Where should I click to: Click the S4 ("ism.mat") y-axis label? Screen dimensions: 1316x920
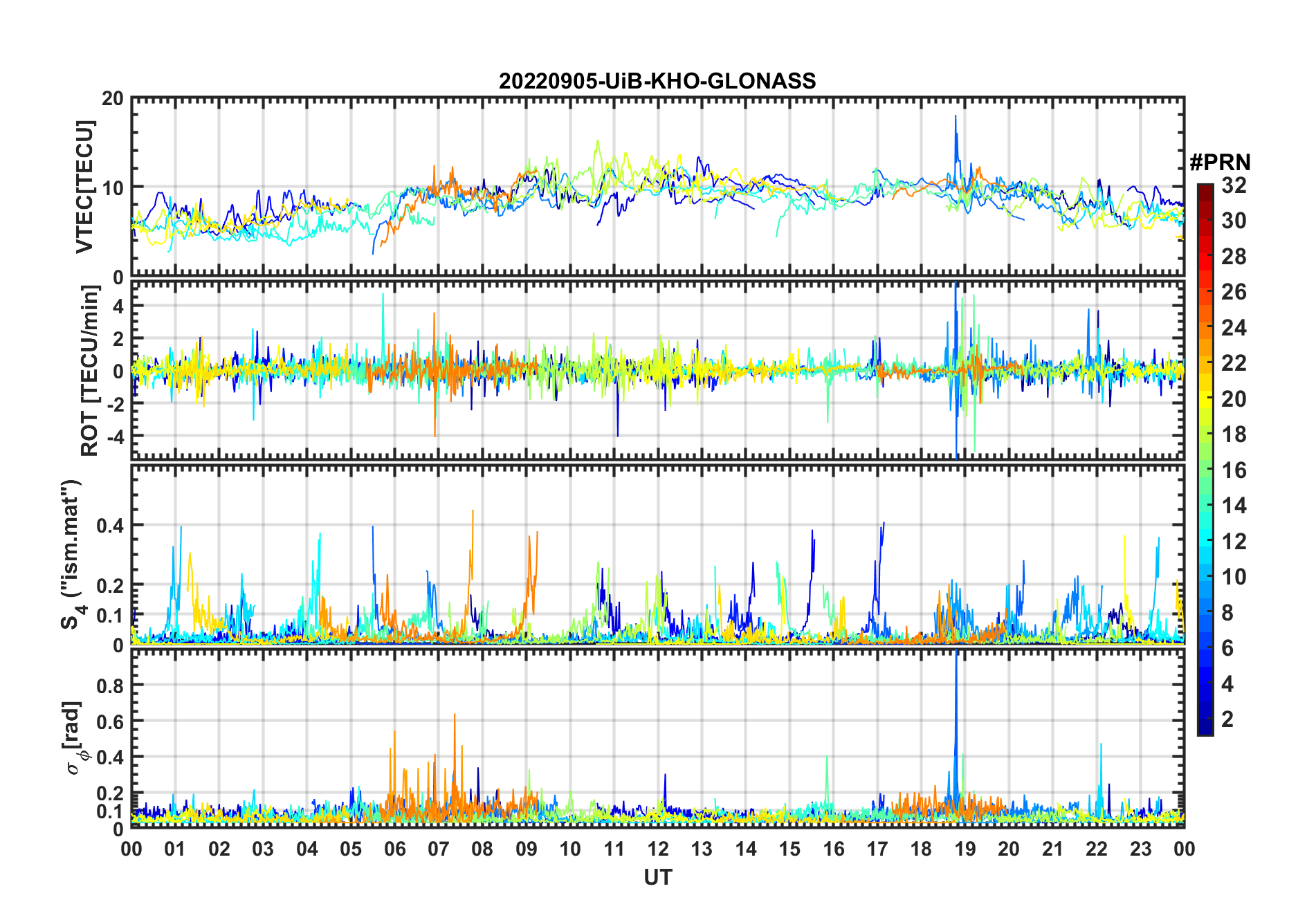pos(72,555)
